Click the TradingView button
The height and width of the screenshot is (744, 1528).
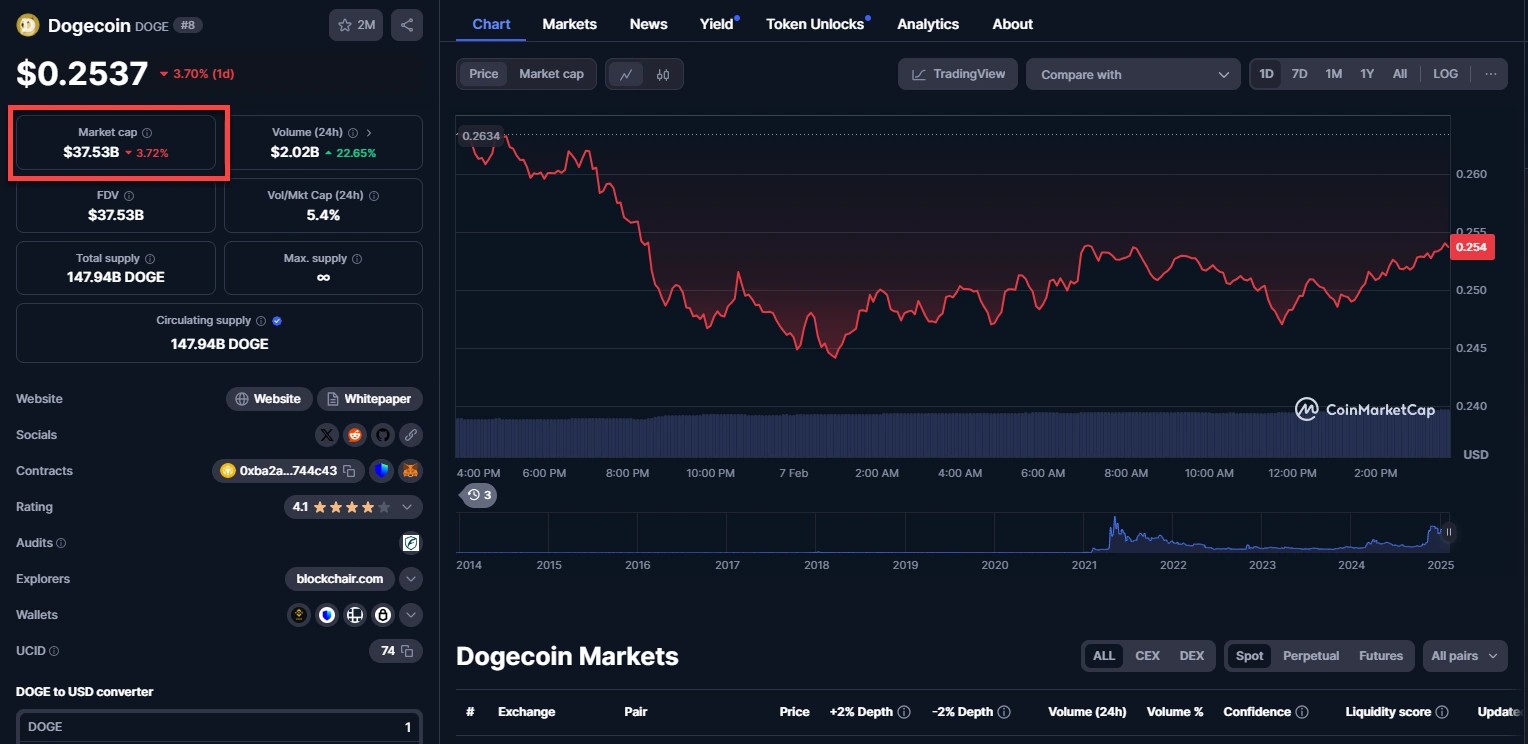pos(958,74)
